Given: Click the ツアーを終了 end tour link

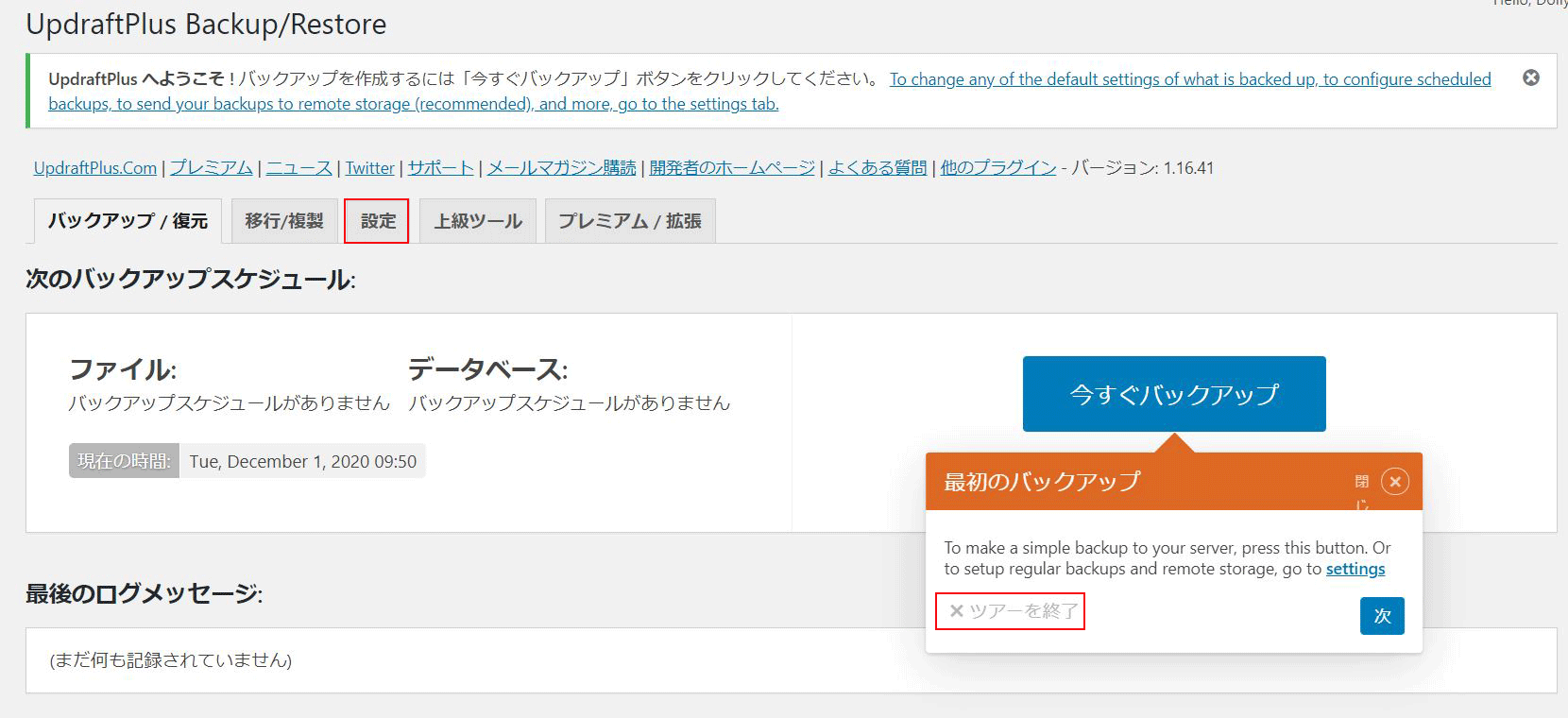Looking at the screenshot, I should pyautogui.click(x=1012, y=611).
